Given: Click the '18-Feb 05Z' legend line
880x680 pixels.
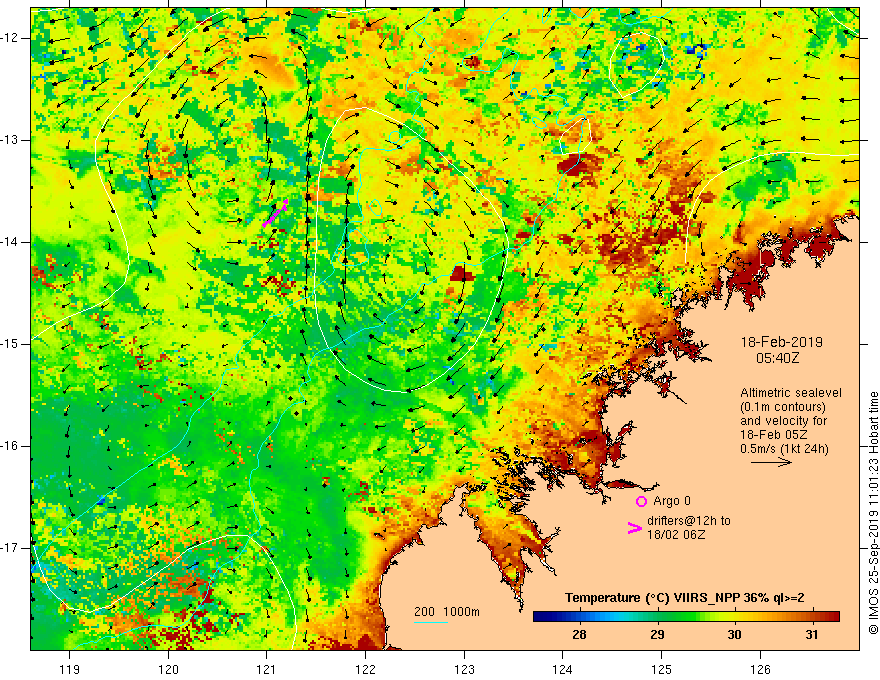Looking at the screenshot, I should (x=772, y=435).
